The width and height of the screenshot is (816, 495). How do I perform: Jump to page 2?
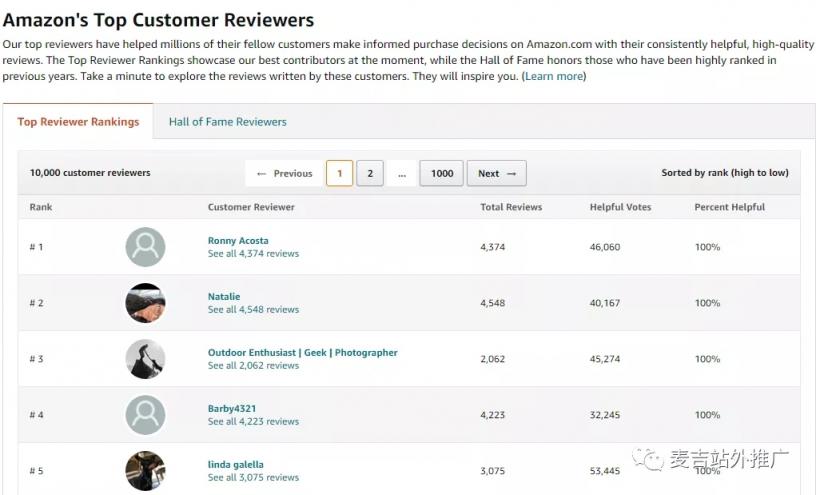click(x=370, y=173)
